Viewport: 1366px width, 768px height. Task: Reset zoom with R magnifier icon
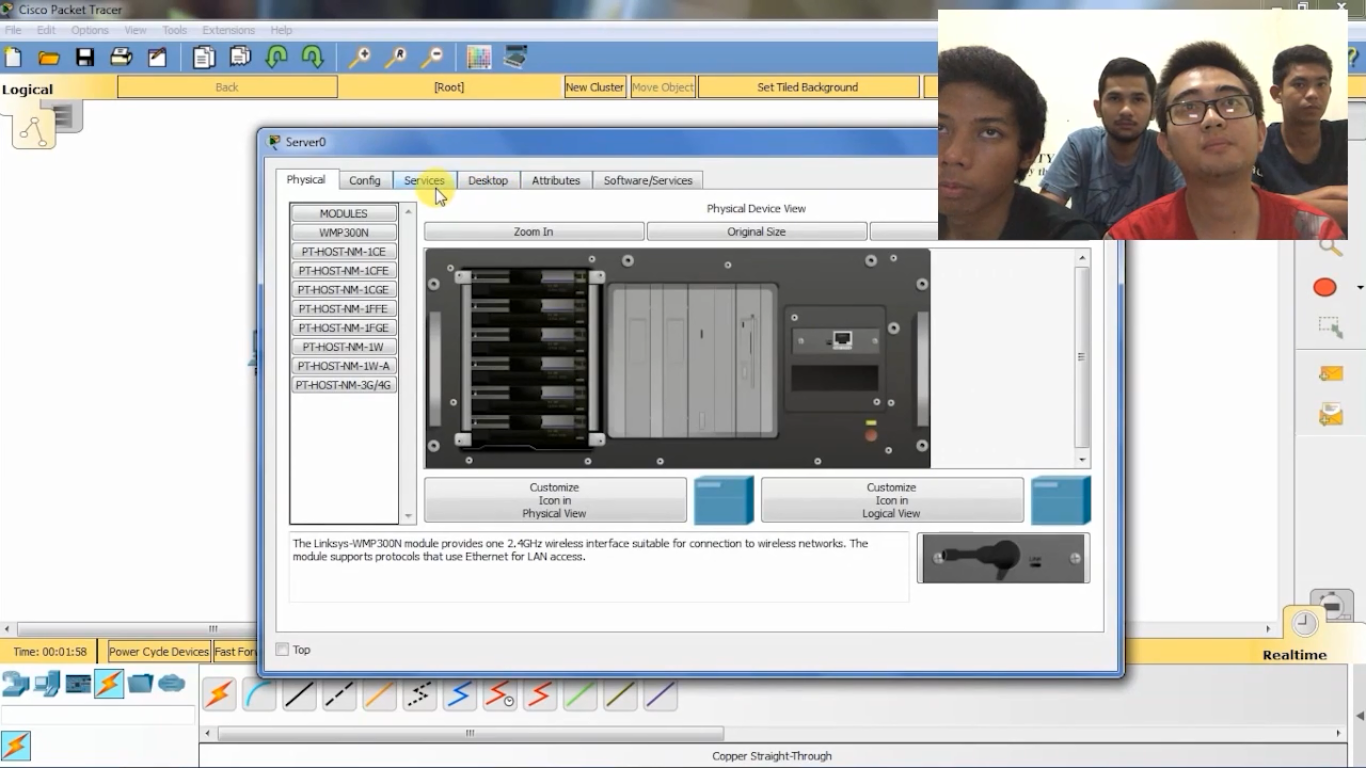395,58
